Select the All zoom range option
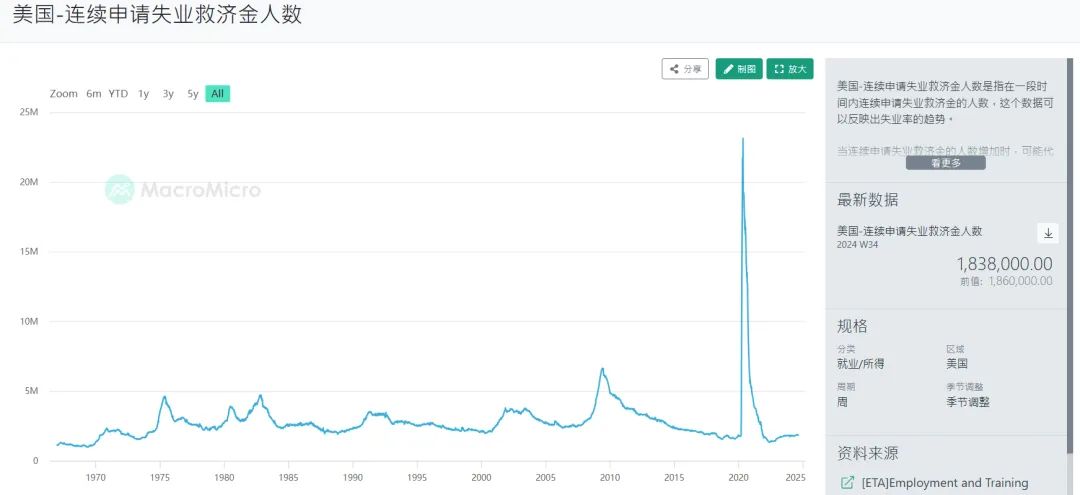1080x495 pixels. 218,94
